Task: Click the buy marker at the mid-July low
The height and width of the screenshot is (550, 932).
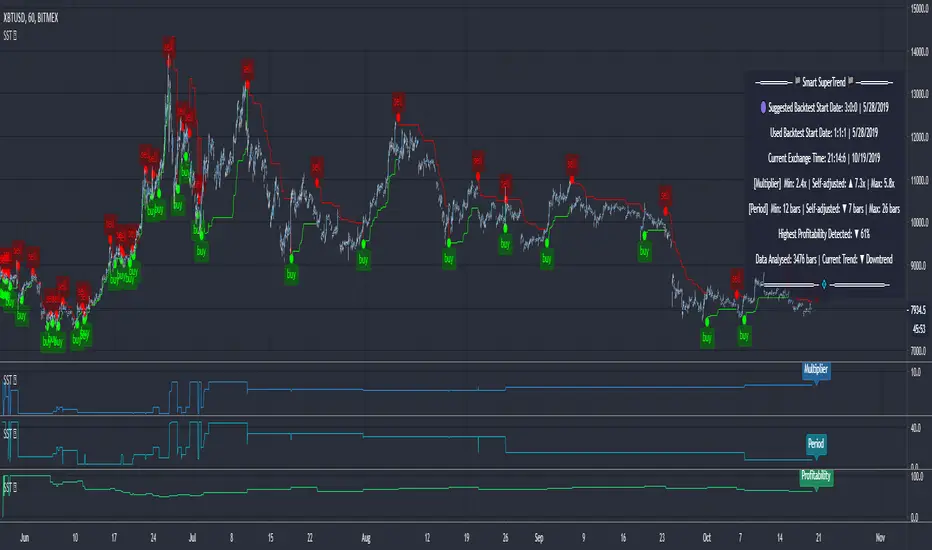Action: point(291,274)
